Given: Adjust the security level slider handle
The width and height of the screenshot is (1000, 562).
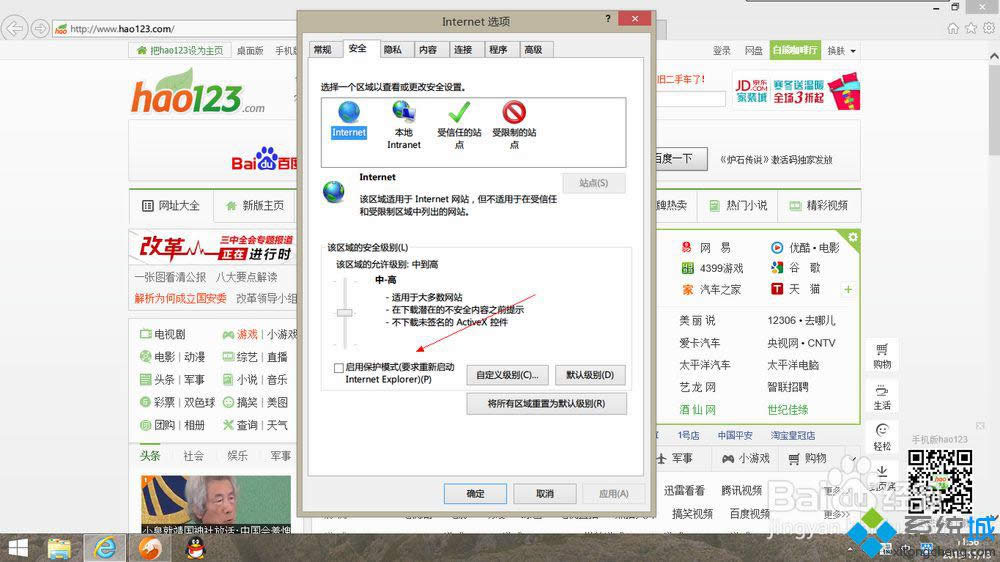Looking at the screenshot, I should [344, 313].
